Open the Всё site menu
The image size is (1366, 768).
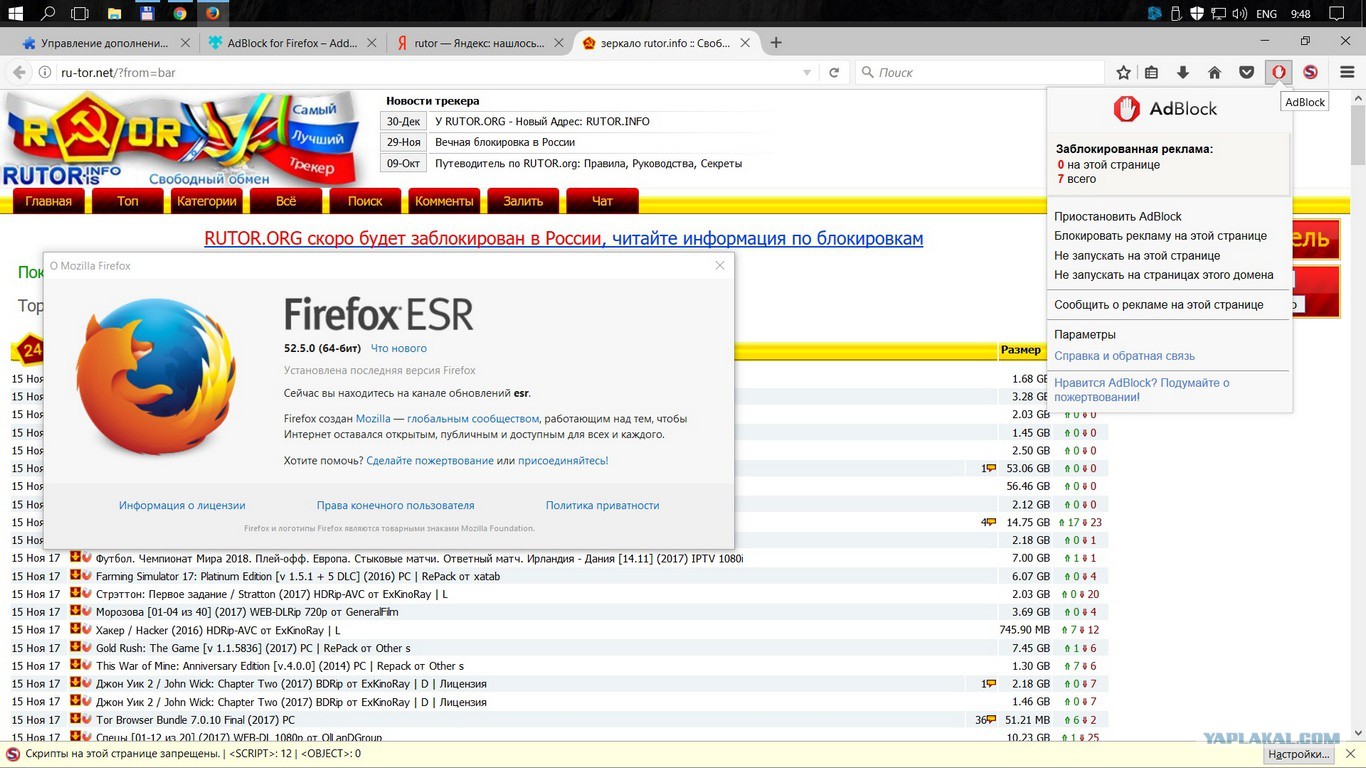[x=286, y=201]
